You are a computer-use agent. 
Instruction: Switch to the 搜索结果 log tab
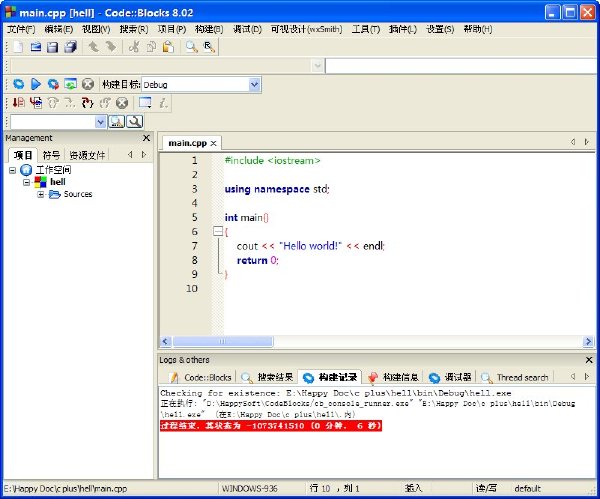(x=267, y=377)
